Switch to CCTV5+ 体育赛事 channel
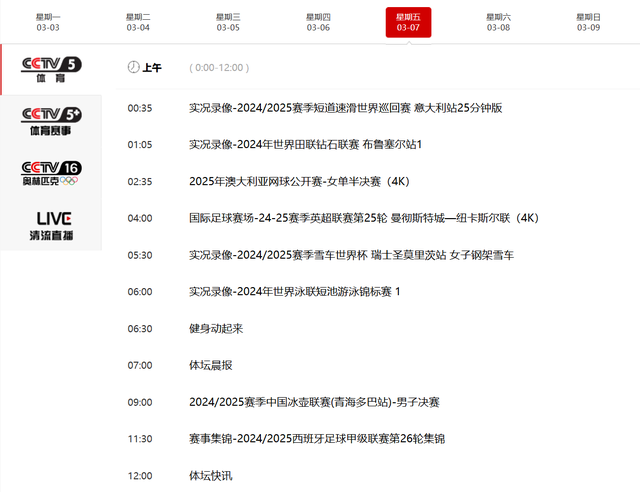 click(x=51, y=121)
